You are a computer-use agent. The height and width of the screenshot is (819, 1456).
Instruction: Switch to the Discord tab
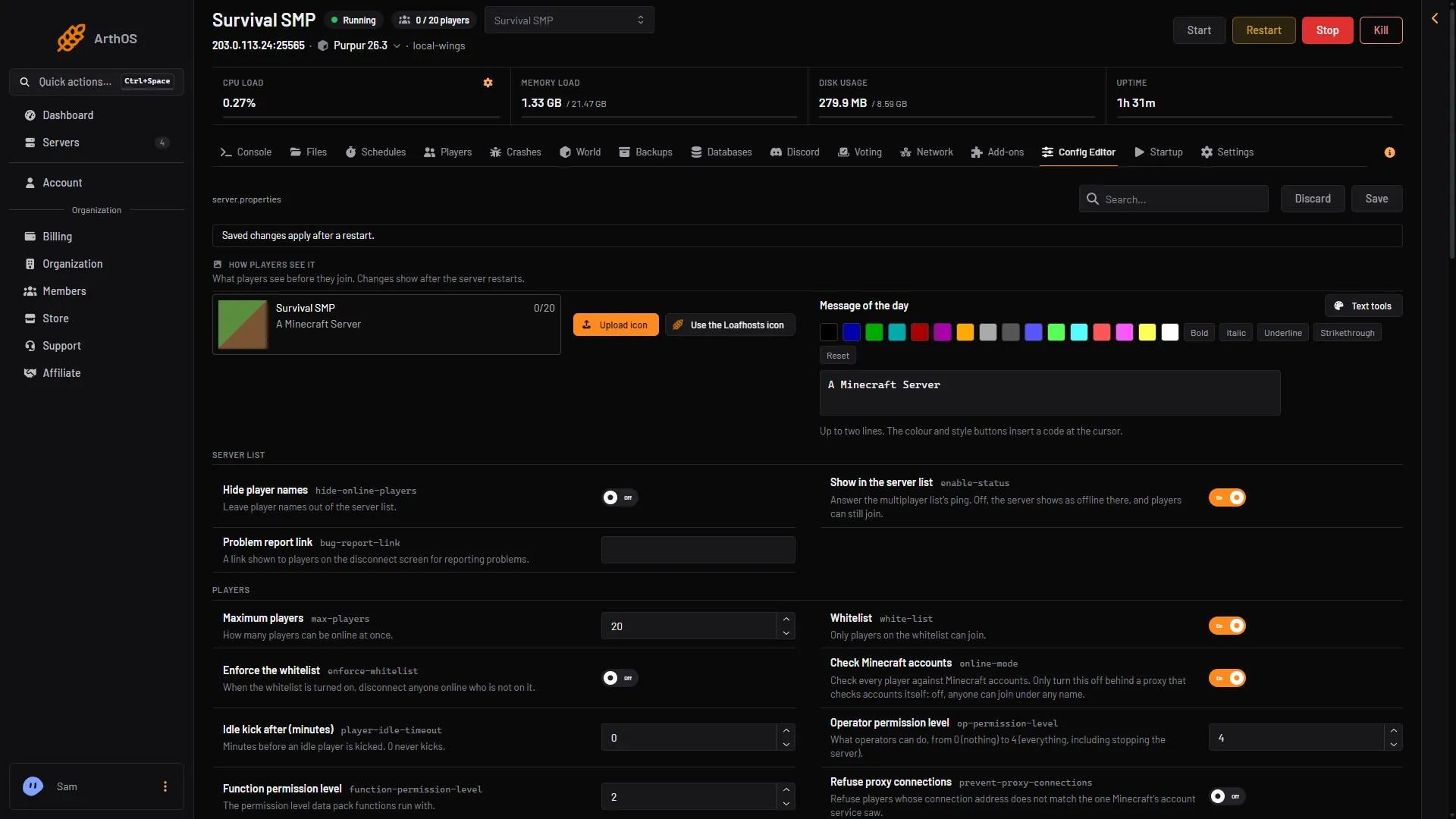(x=795, y=152)
